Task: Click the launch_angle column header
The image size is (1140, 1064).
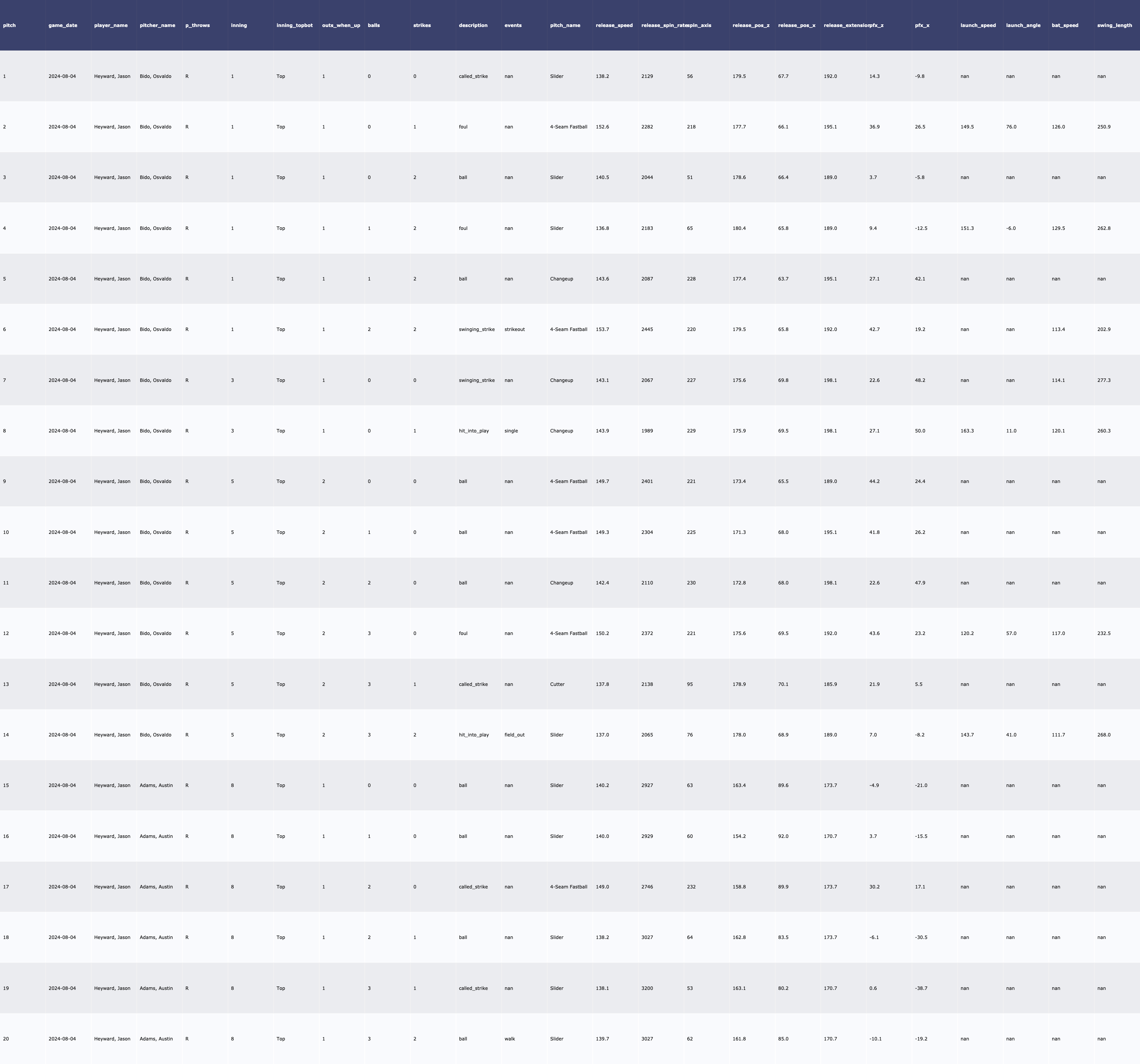Action: coord(1023,25)
